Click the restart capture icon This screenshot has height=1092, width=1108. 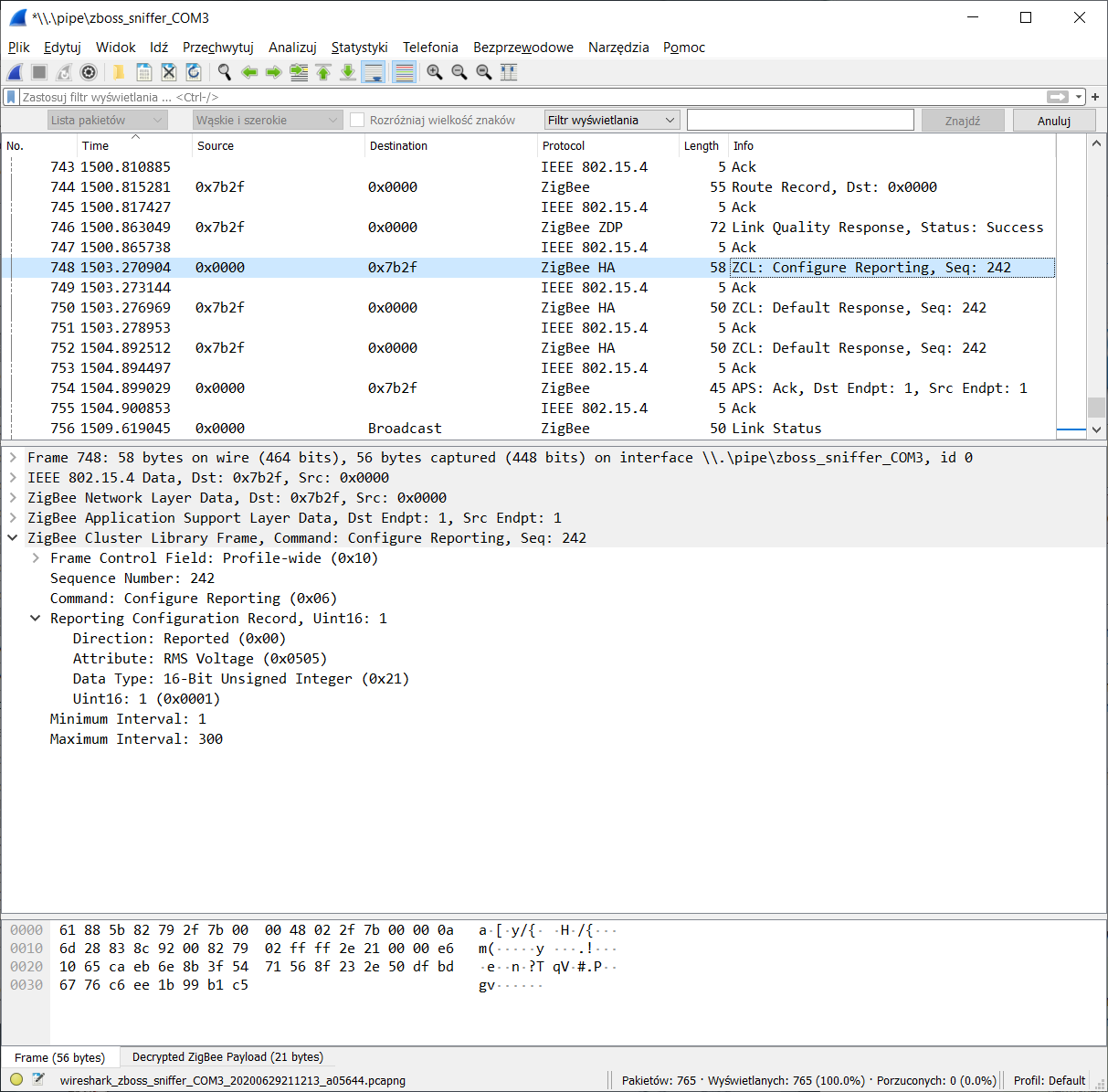[x=64, y=72]
